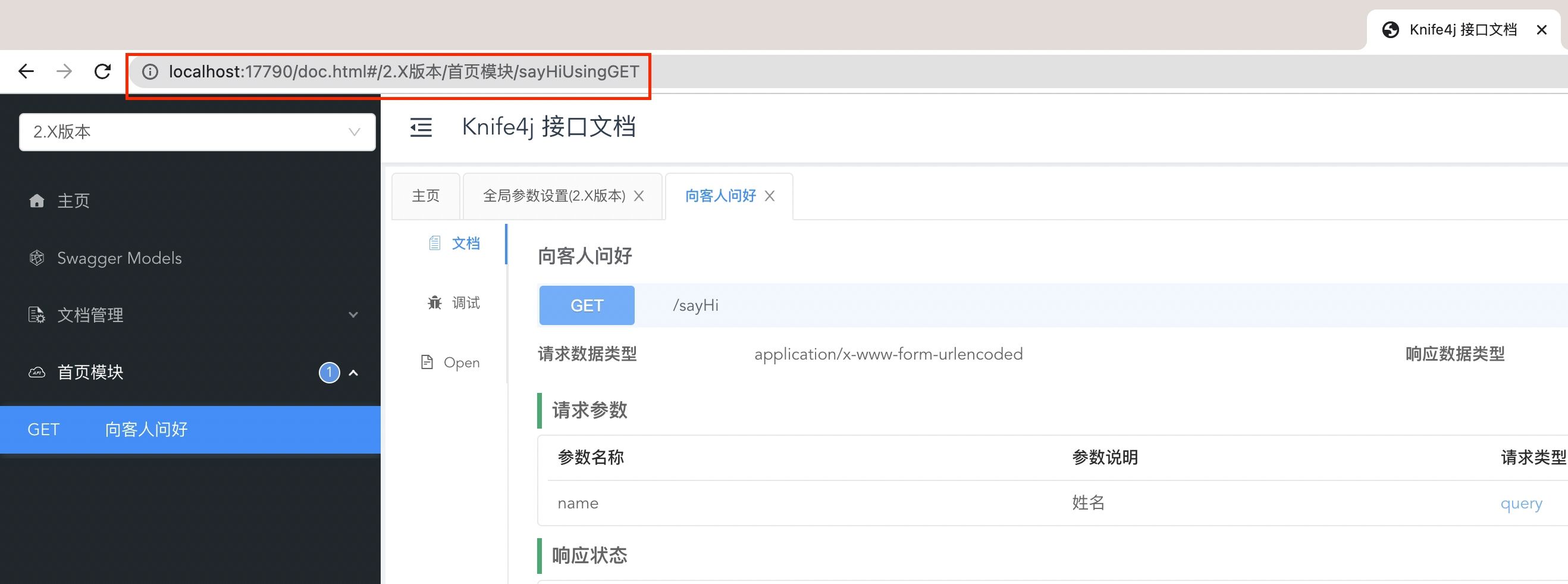Close the Knife4j 接口文档 browser tab
The image size is (1568, 584).
1541,30
